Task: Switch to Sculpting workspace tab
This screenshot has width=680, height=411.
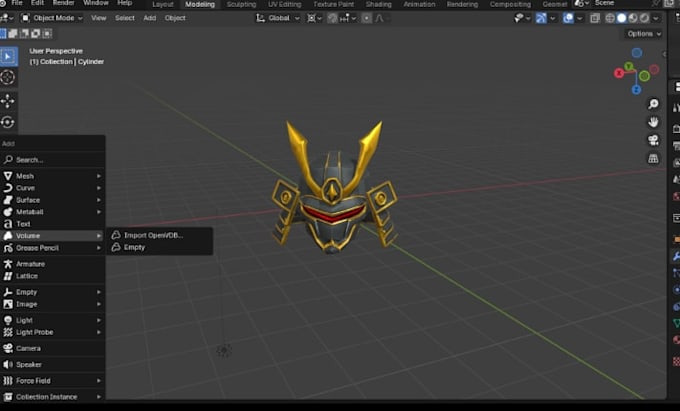Action: [241, 4]
